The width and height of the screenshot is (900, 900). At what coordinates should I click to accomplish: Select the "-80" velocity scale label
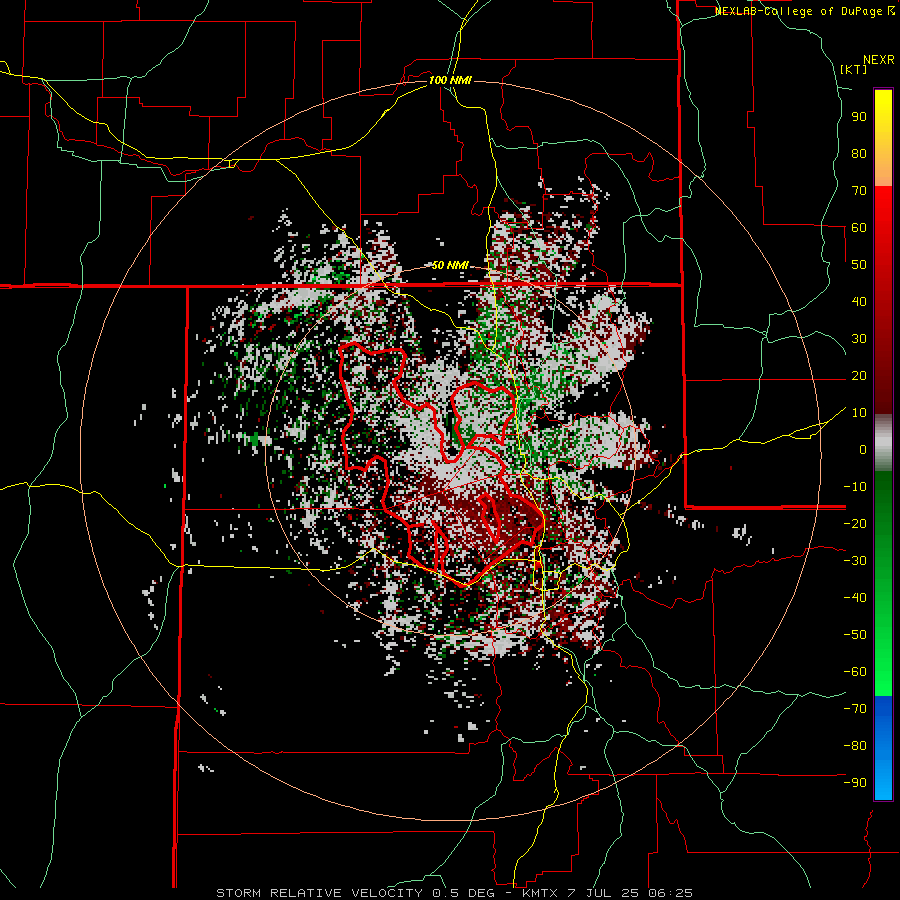[855, 746]
